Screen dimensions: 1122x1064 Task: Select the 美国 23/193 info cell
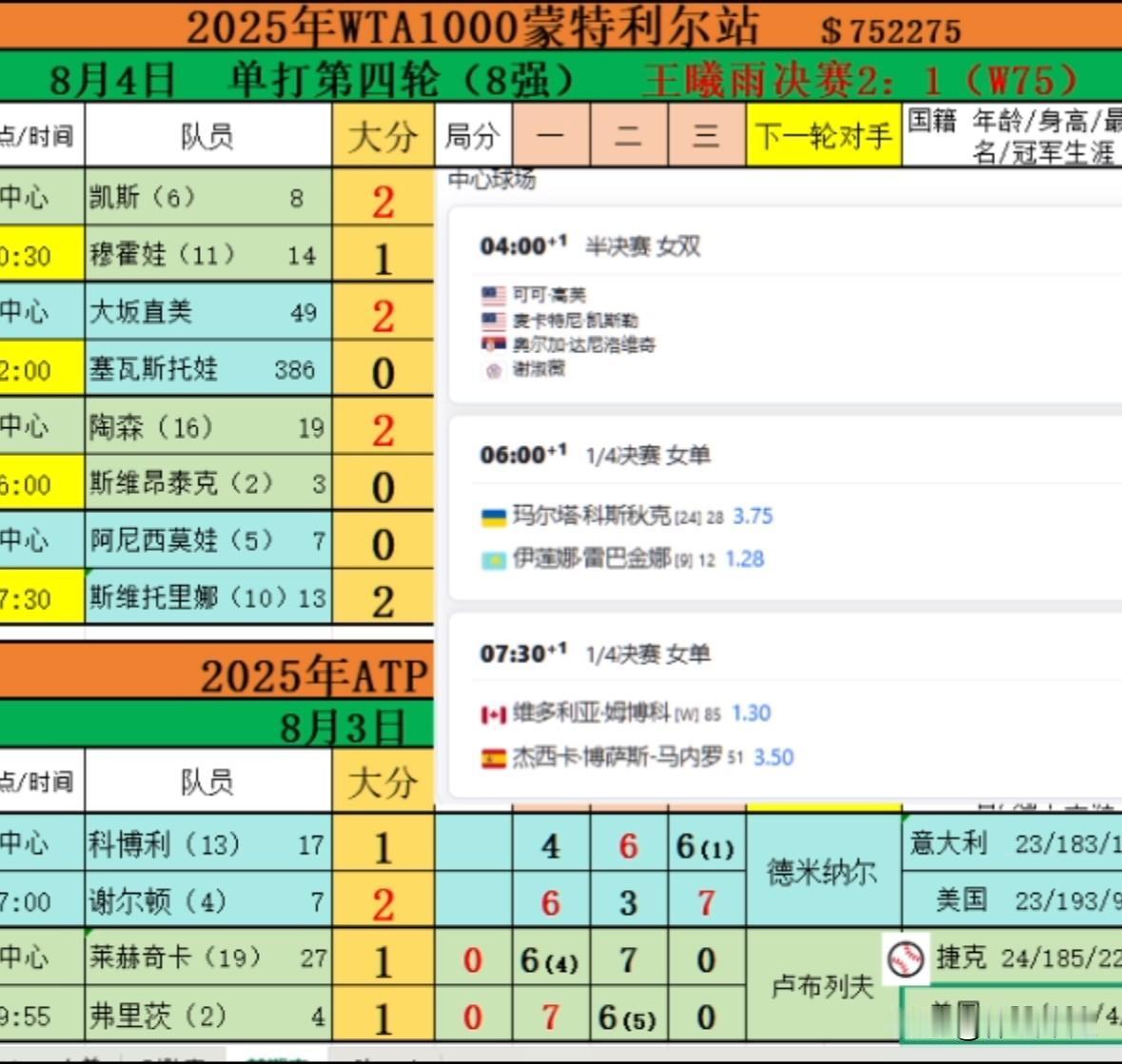1012,900
